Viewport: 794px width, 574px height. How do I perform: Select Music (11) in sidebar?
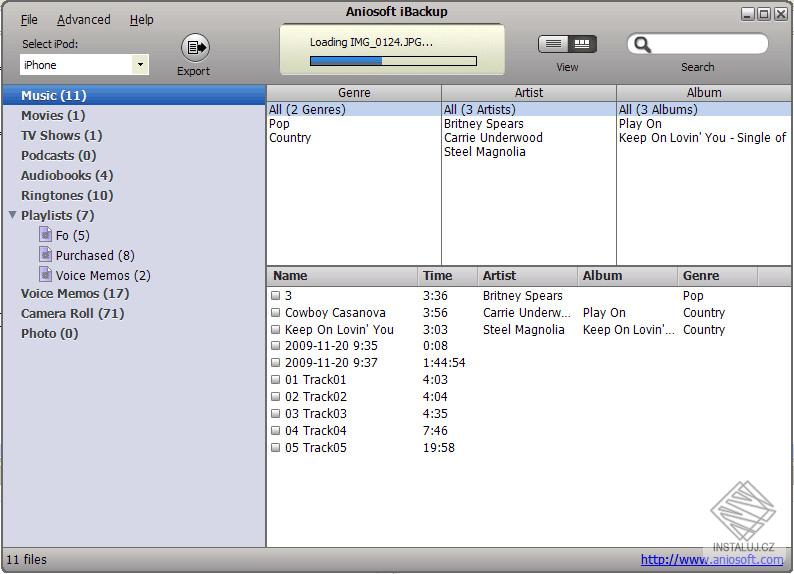click(x=134, y=95)
